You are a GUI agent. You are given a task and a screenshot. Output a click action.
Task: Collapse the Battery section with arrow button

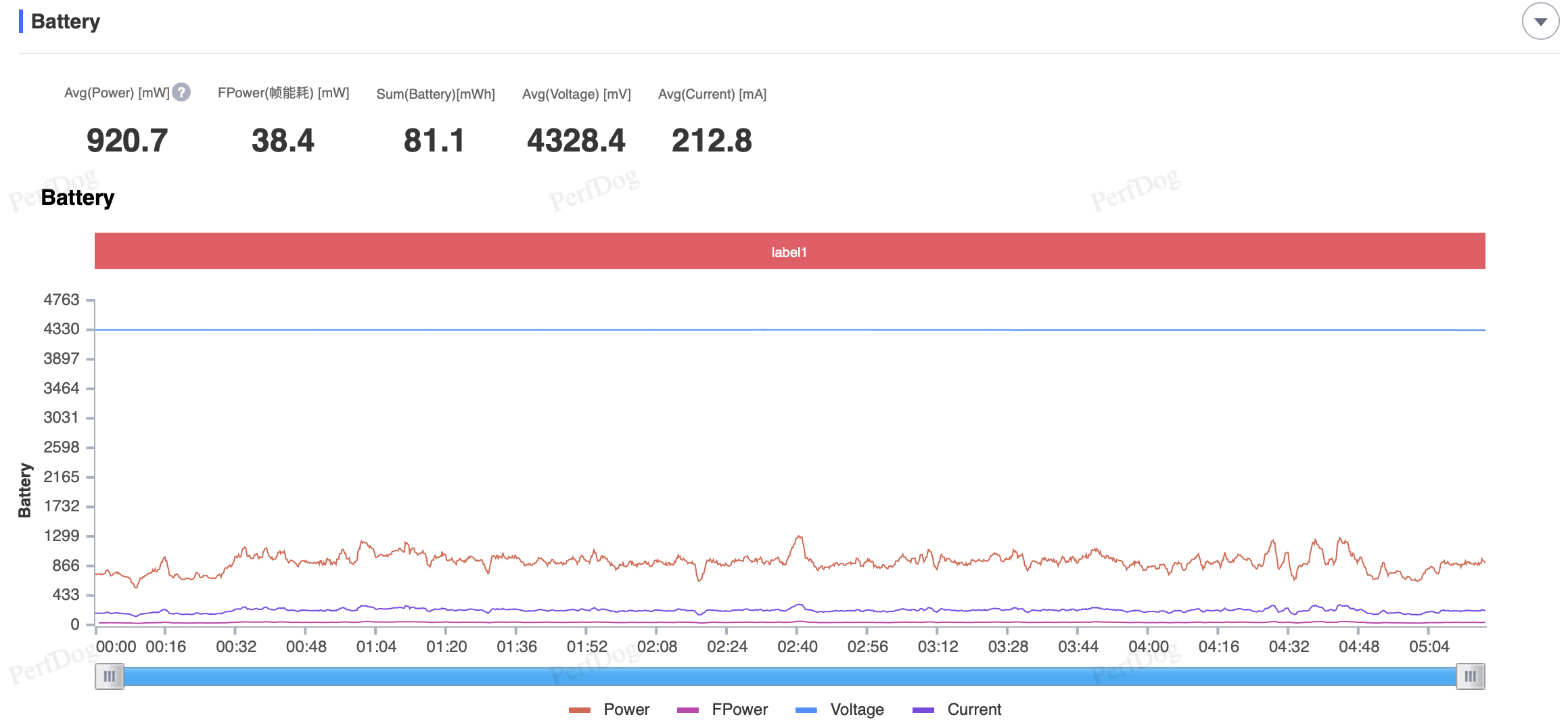(1540, 22)
